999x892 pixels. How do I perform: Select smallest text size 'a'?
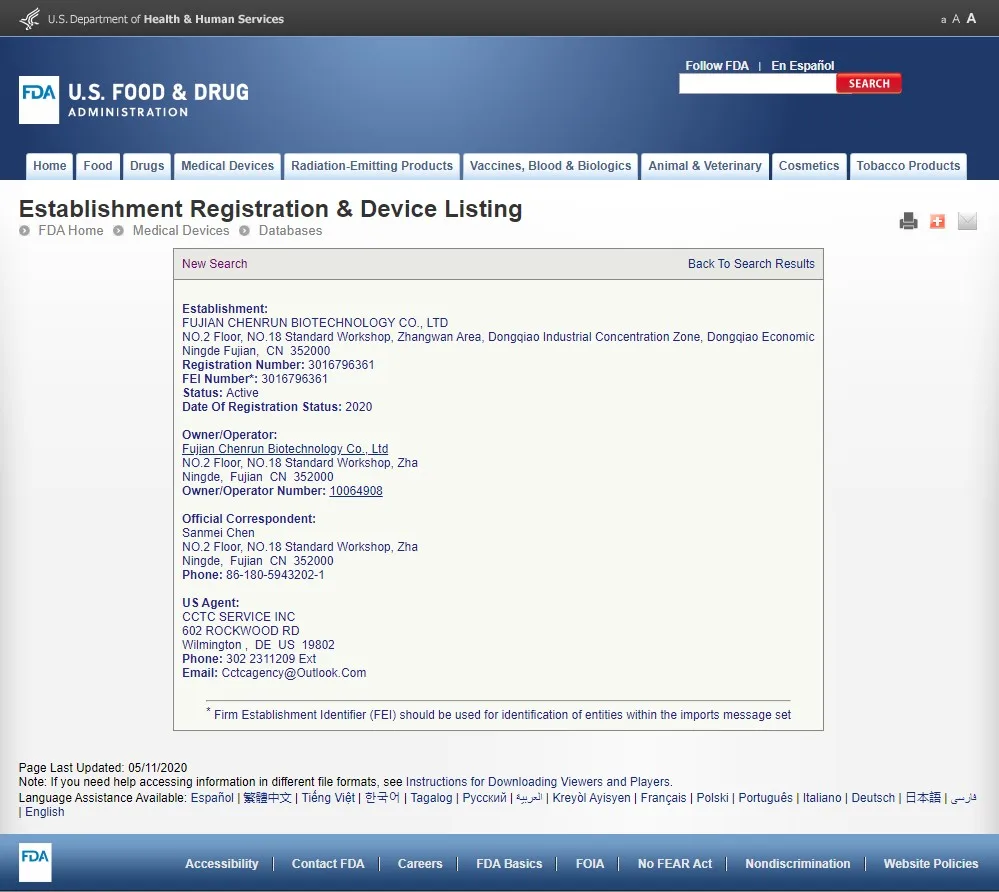[x=943, y=20]
